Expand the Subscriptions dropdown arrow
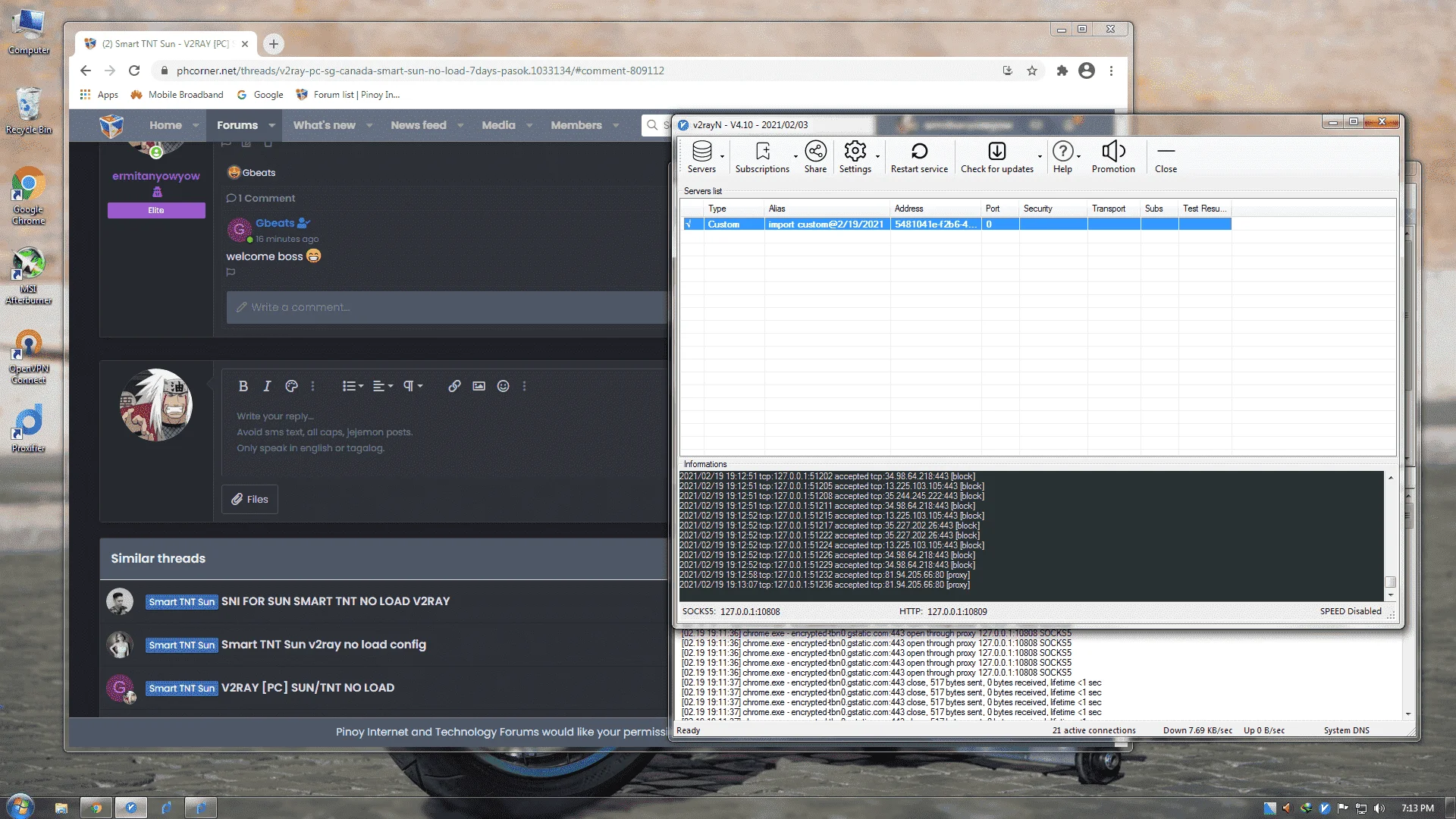Viewport: 1456px width, 819px height. click(x=795, y=157)
